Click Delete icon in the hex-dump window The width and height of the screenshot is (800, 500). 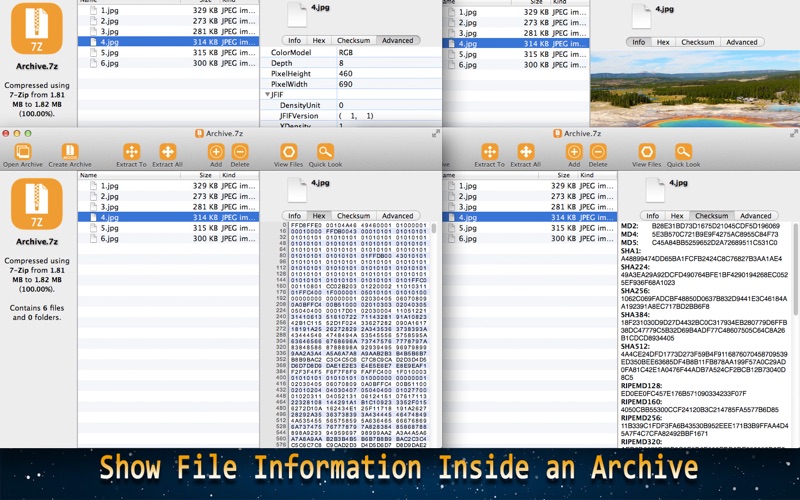tap(240, 152)
